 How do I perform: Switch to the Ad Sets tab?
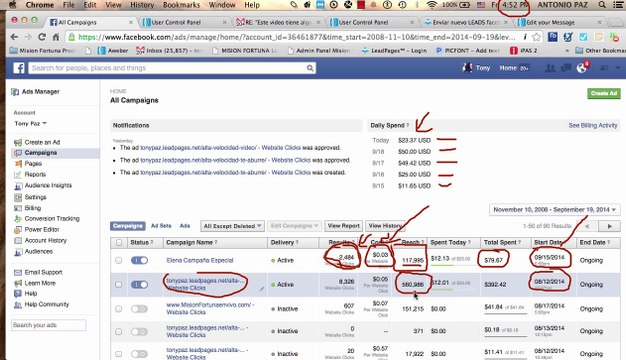(x=161, y=226)
